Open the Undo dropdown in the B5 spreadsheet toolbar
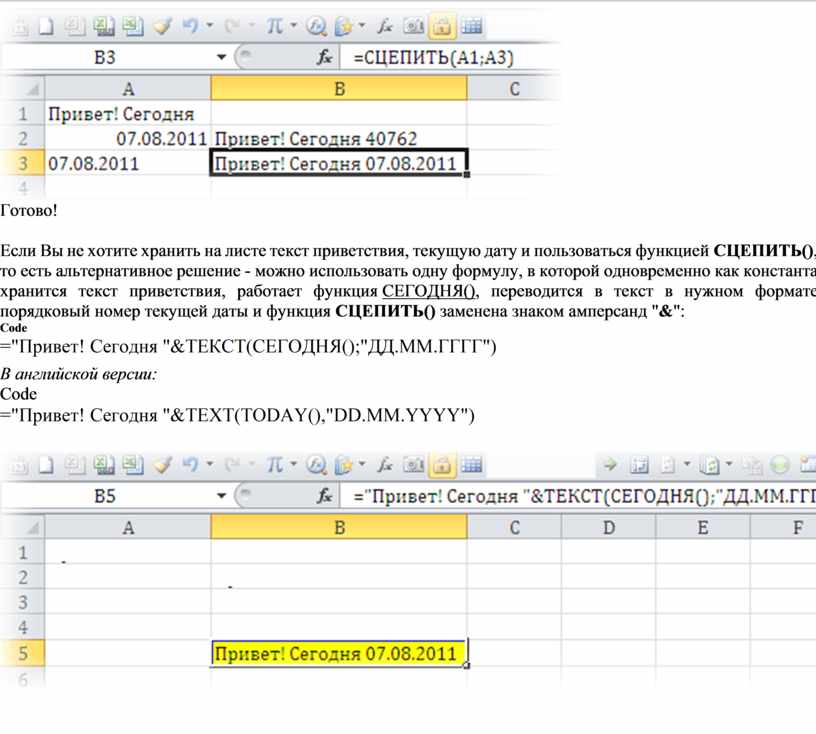This screenshot has height=734, width=816. click(x=210, y=464)
